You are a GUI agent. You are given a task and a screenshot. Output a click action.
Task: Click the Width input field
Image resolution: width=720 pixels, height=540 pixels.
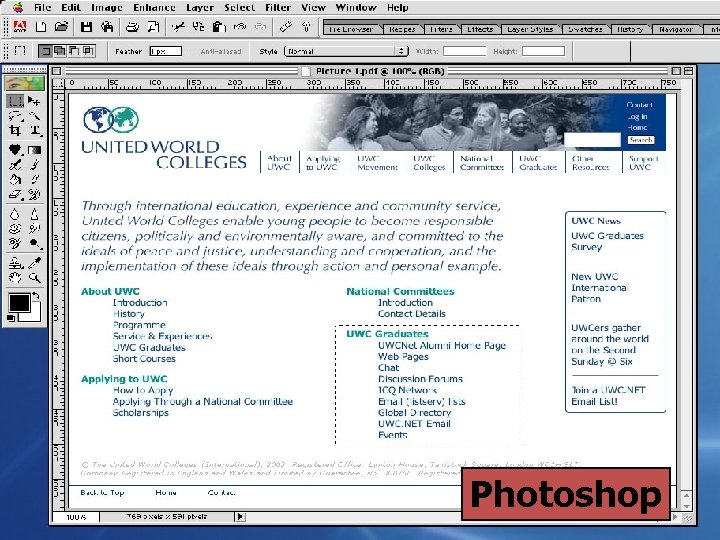[465, 51]
